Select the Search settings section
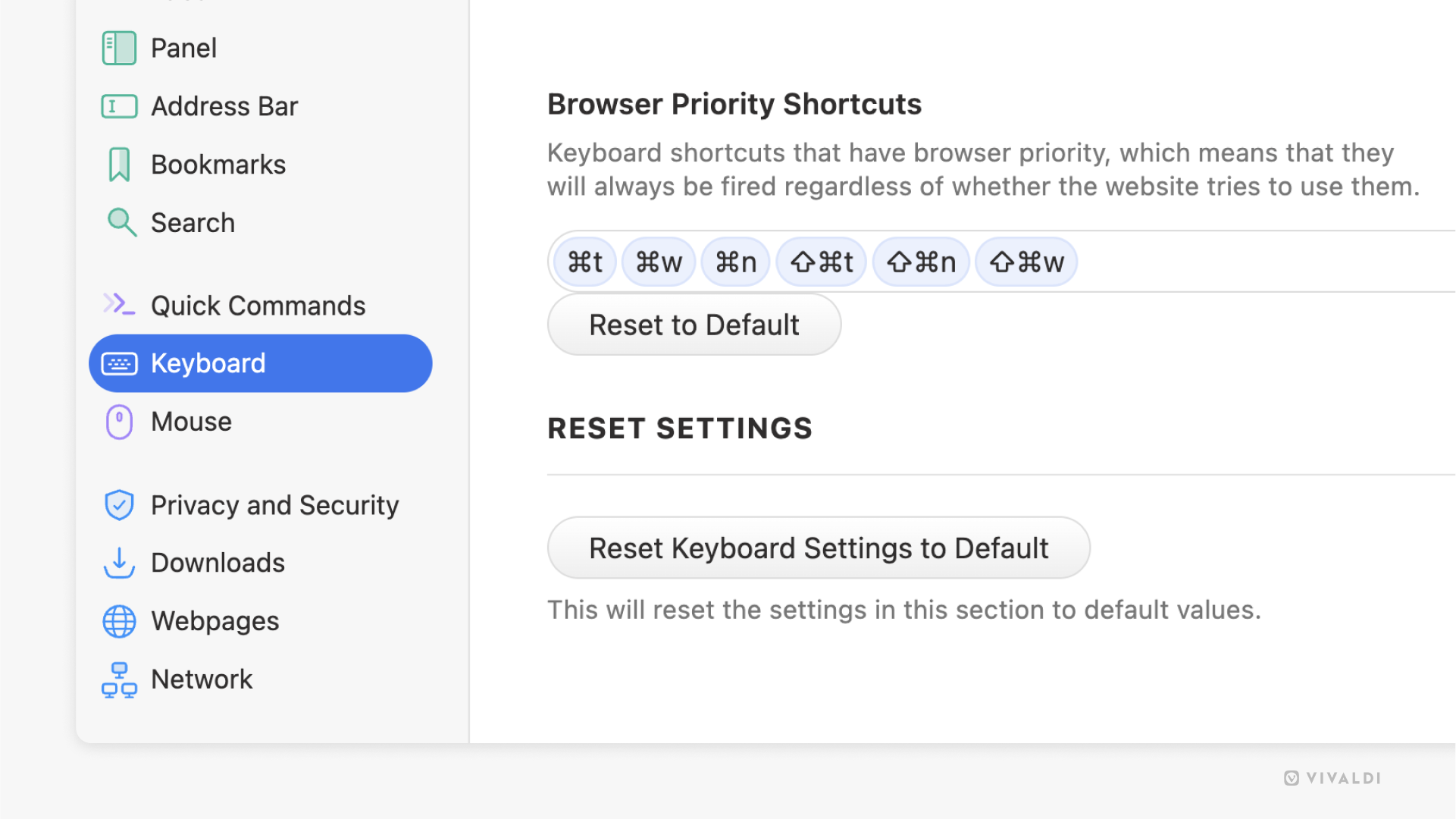Image resolution: width=1456 pixels, height=819 pixels. [193, 222]
